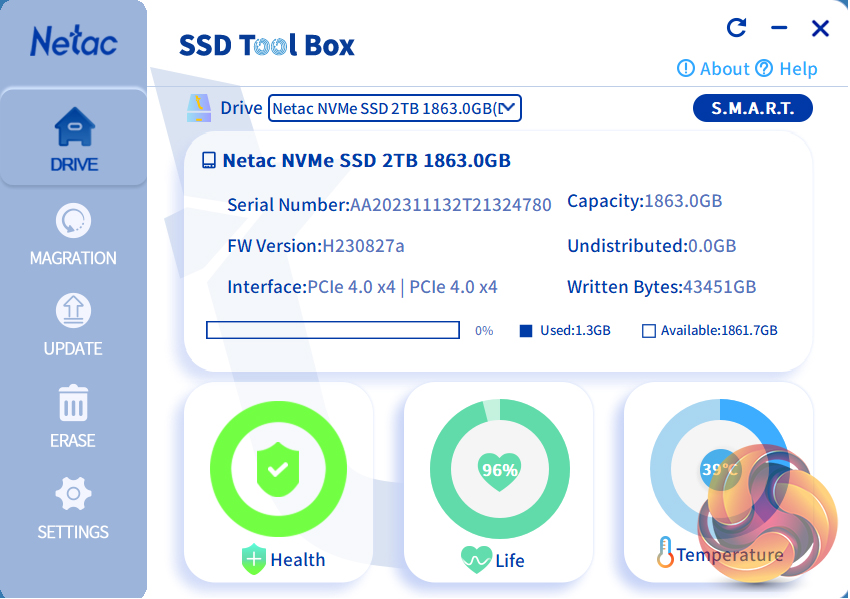Click the question mark icon beside Help

(x=764, y=68)
